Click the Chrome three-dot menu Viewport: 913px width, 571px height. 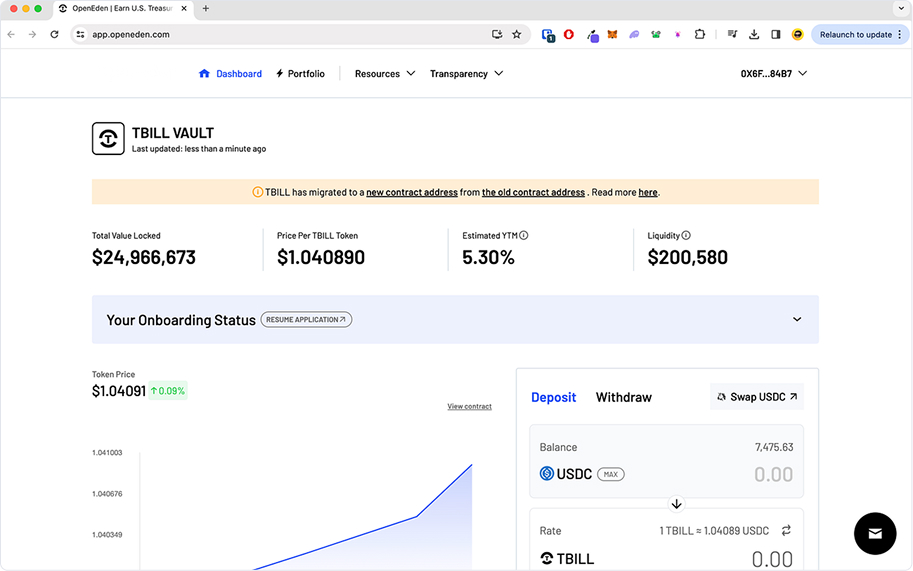[x=900, y=34]
